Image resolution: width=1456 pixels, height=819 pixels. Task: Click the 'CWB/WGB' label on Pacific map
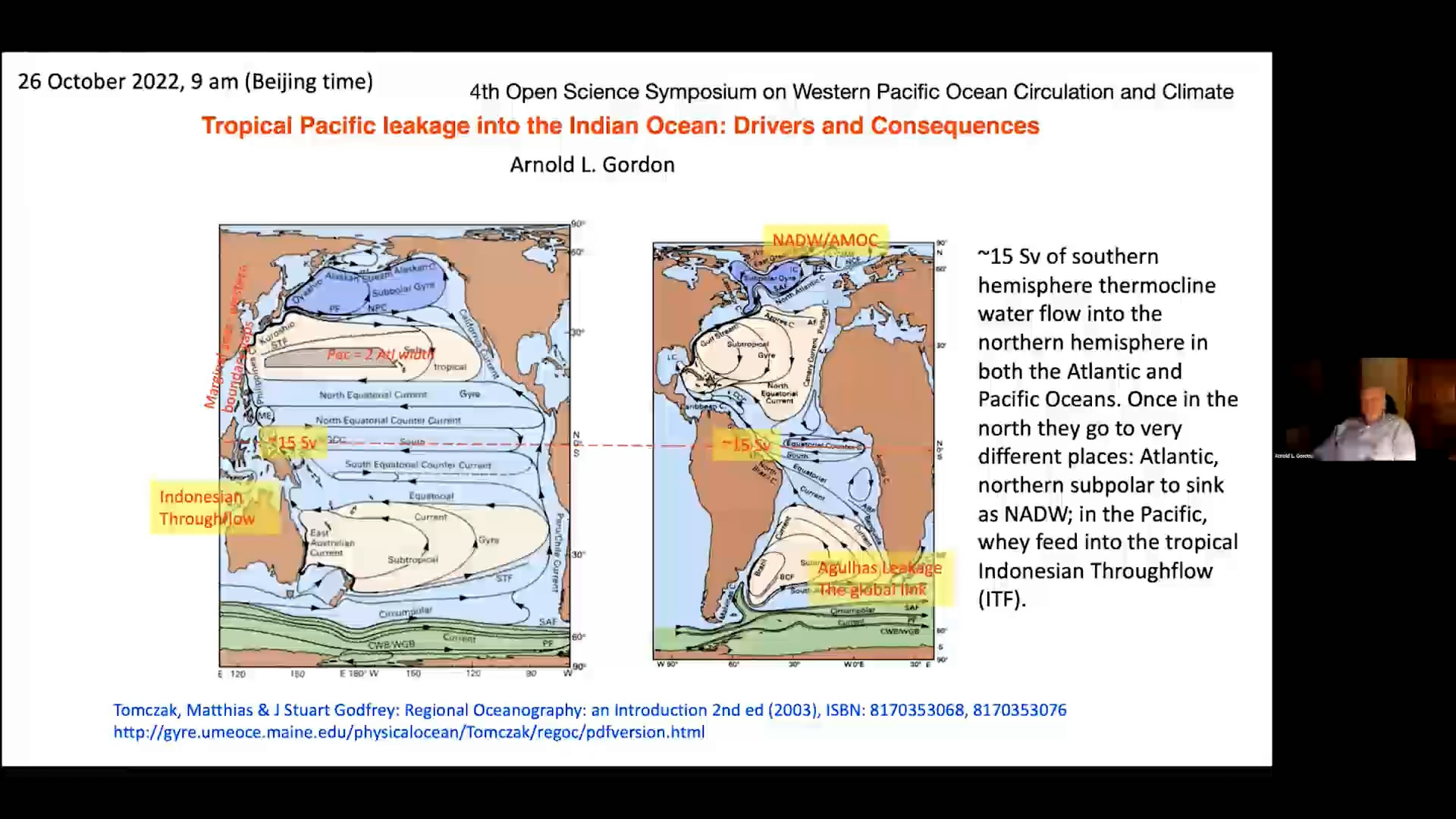pos(391,645)
